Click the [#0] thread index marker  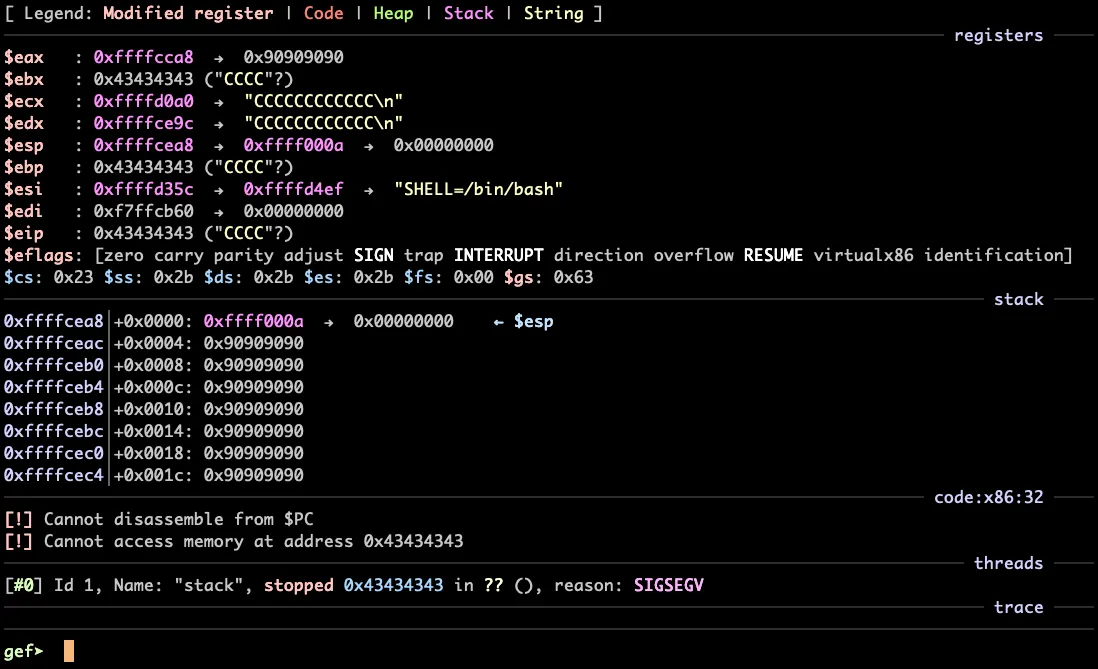coord(23,585)
